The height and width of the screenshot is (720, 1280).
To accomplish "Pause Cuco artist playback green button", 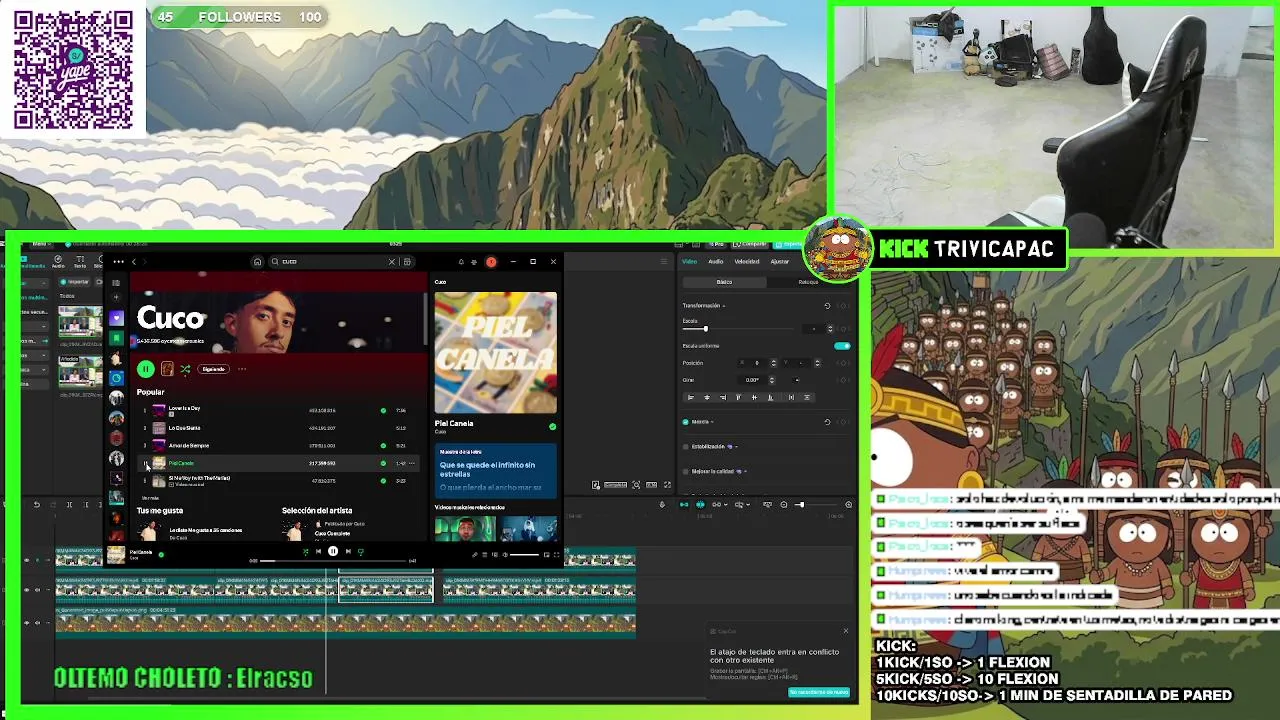I will coord(146,369).
